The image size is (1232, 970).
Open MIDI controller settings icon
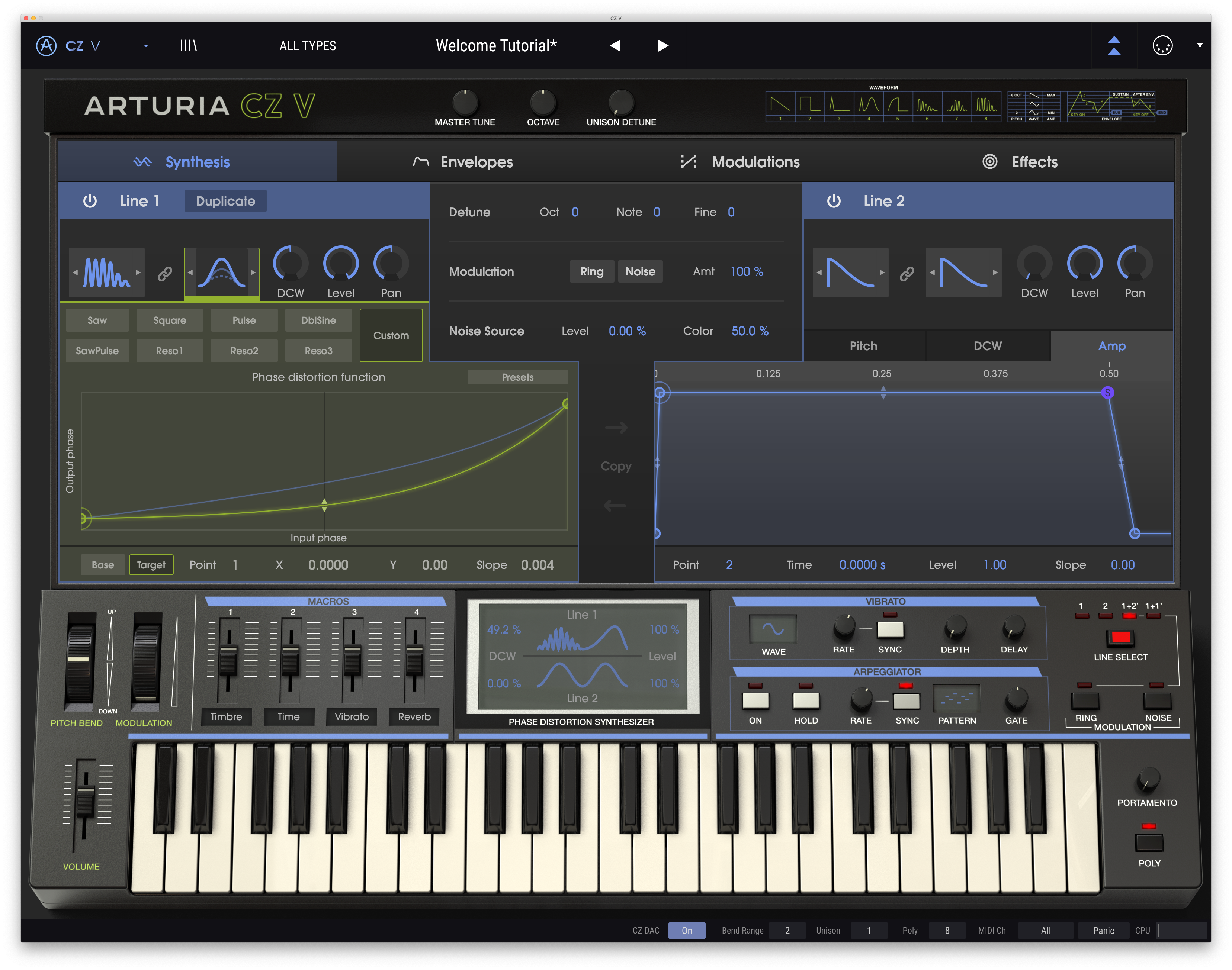point(1162,45)
